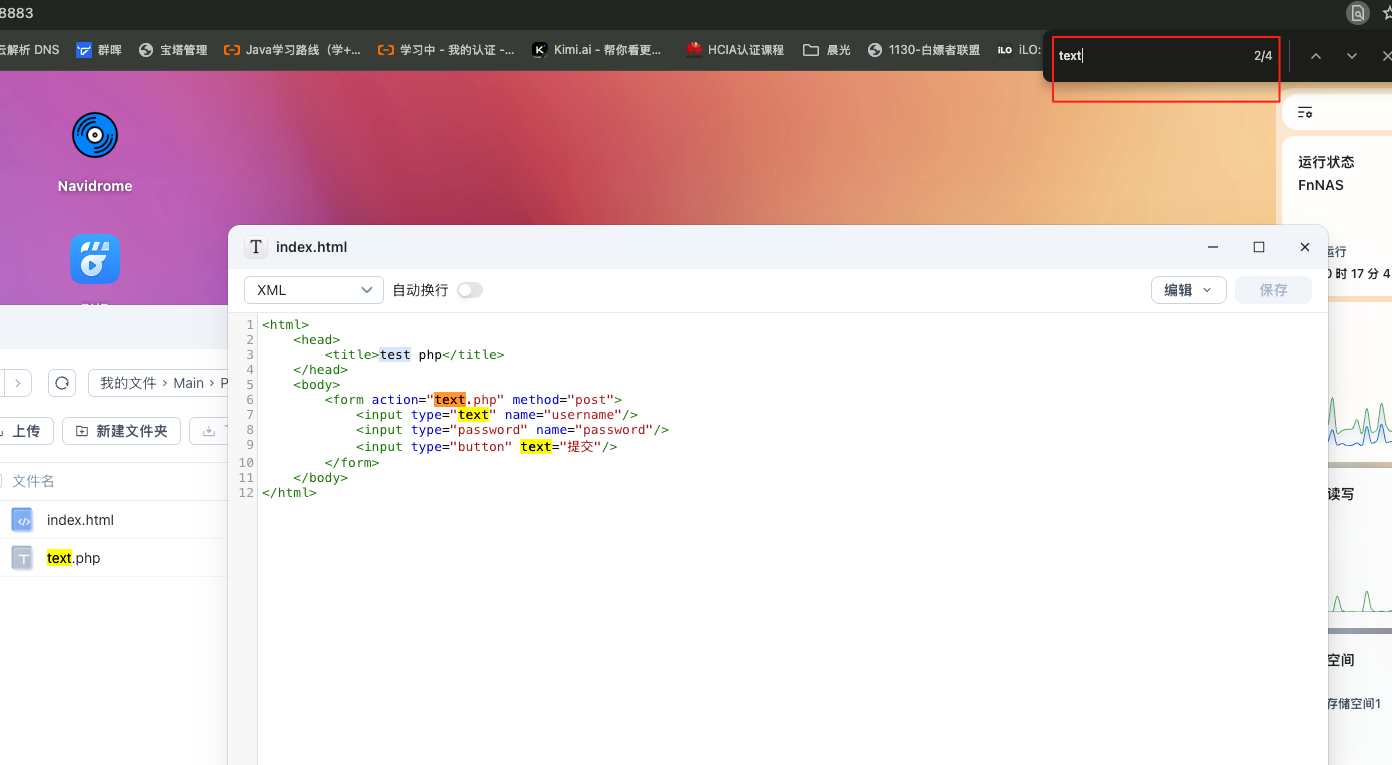Image resolution: width=1392 pixels, height=765 pixels.
Task: Open the 学习中 - 我的认证 bookmark
Action: (446, 50)
